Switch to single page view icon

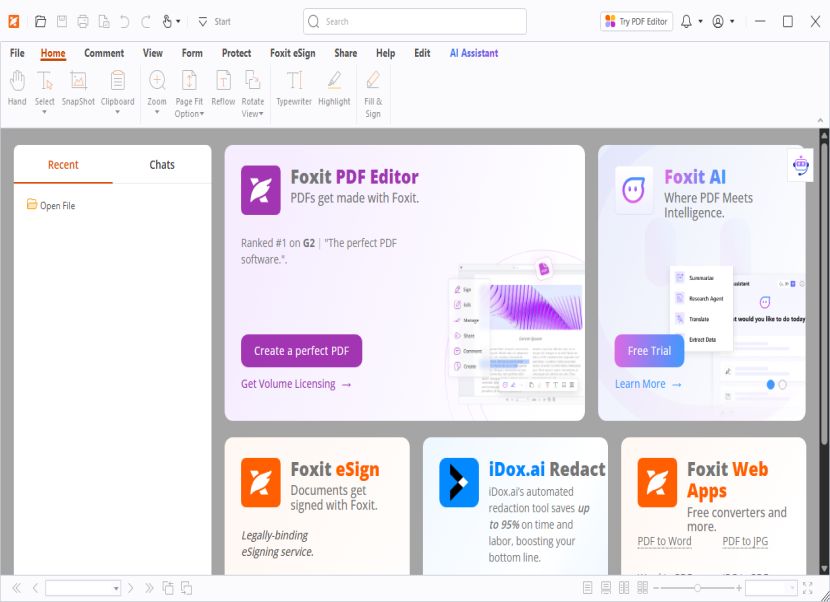[587, 588]
